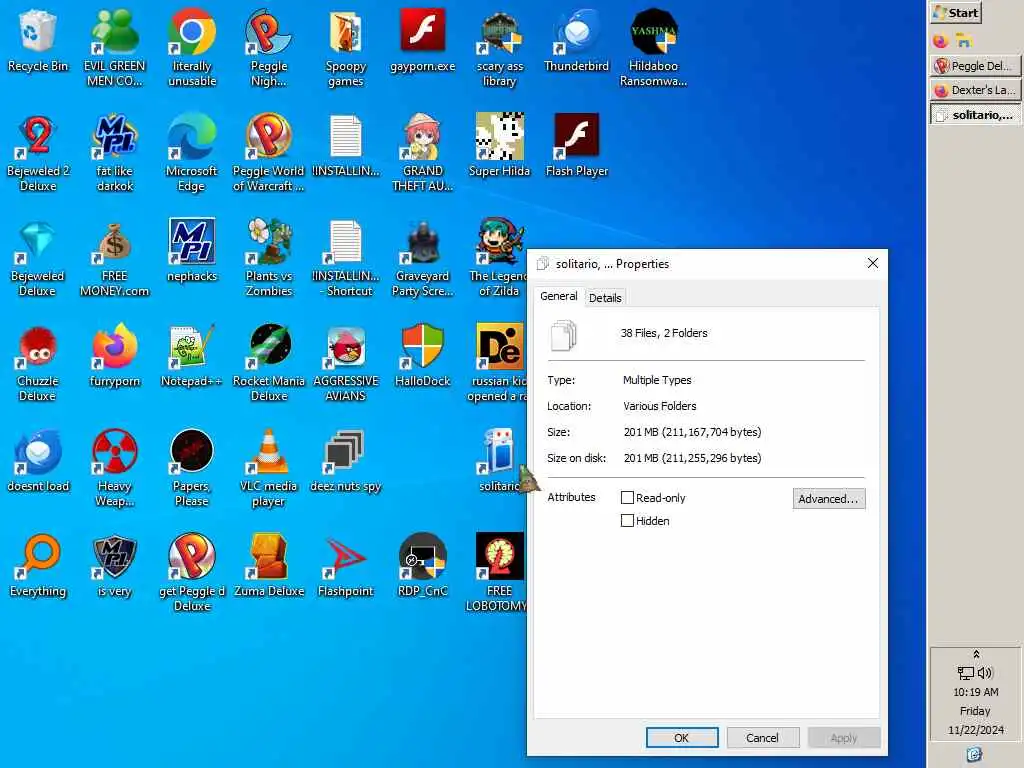Select the General tab in Properties
1024x768 pixels.
click(x=559, y=296)
